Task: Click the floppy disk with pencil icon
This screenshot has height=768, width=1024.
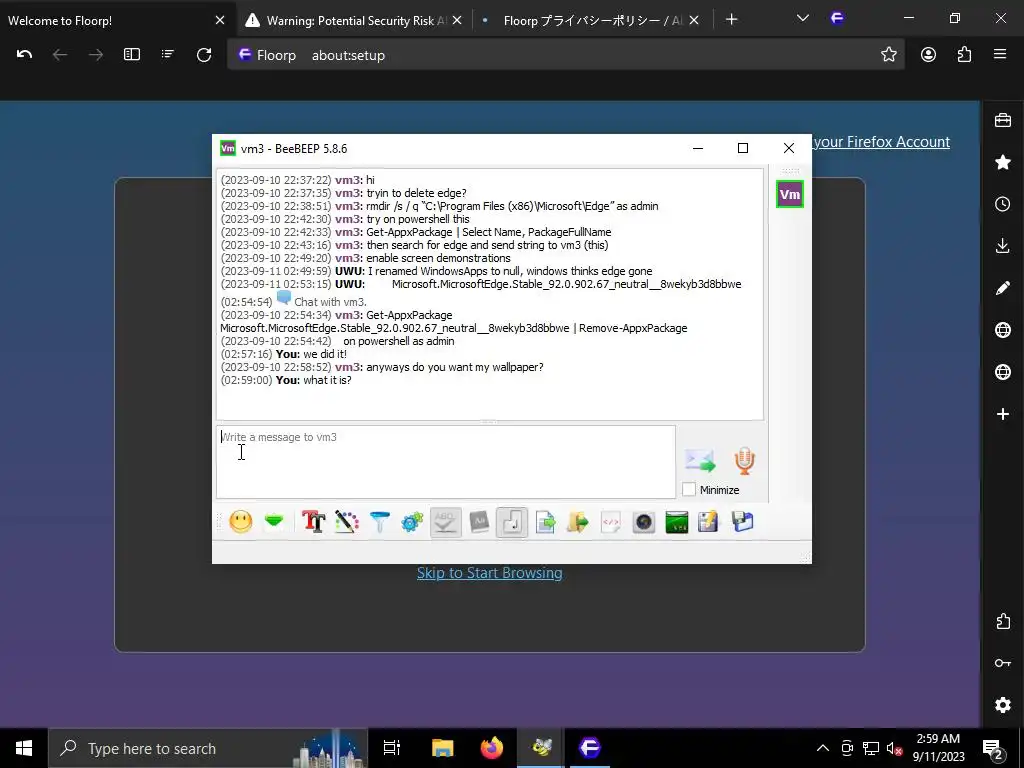Action: click(x=709, y=522)
